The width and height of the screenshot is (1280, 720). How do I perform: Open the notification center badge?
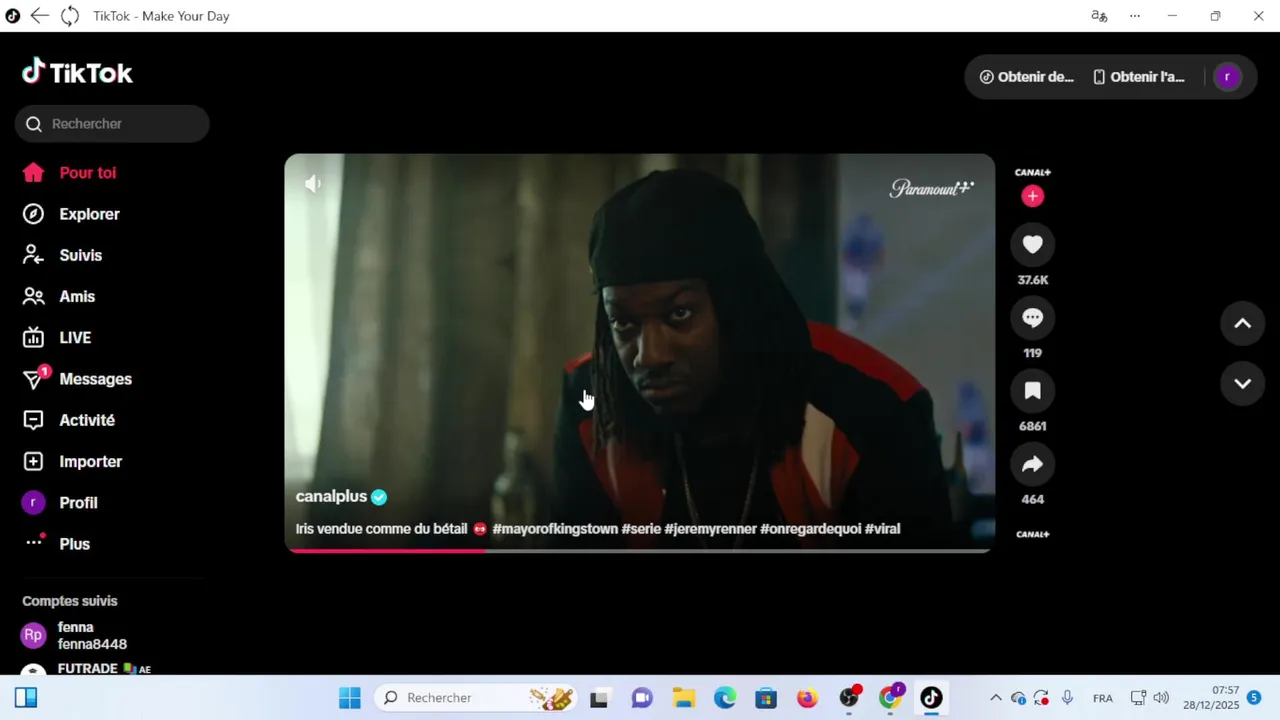pos(1254,697)
